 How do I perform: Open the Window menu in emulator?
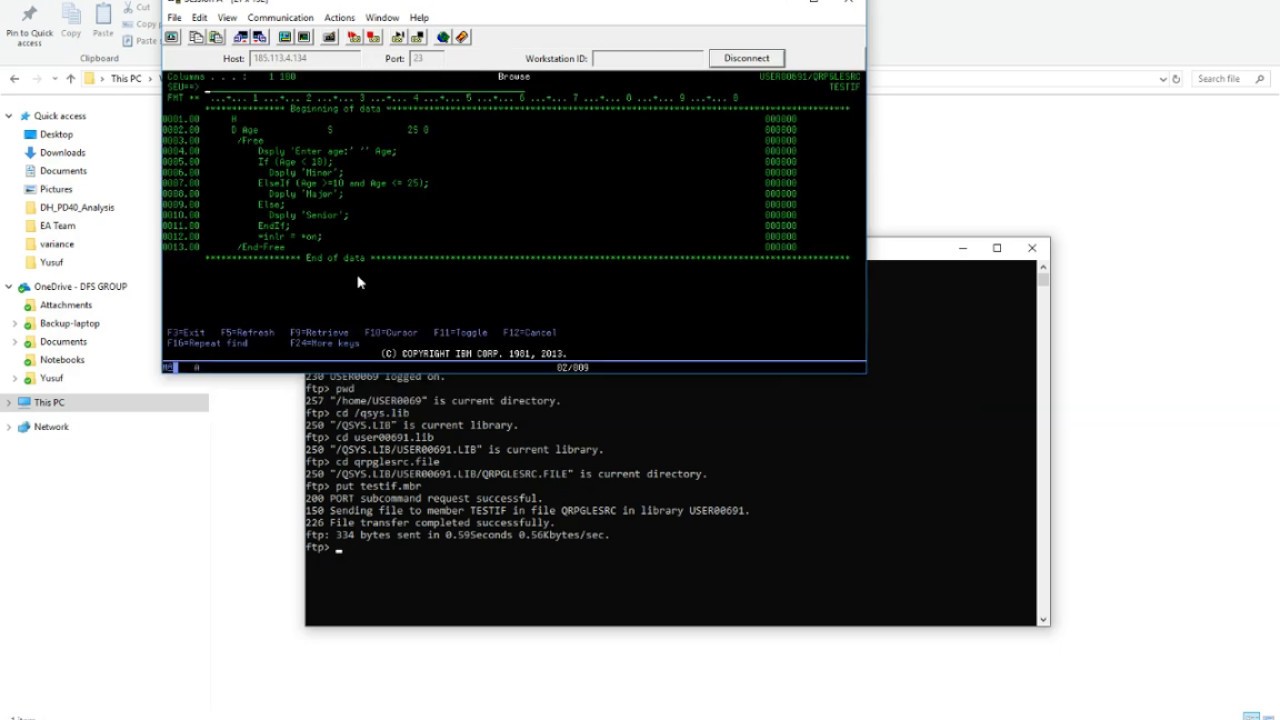pos(382,17)
